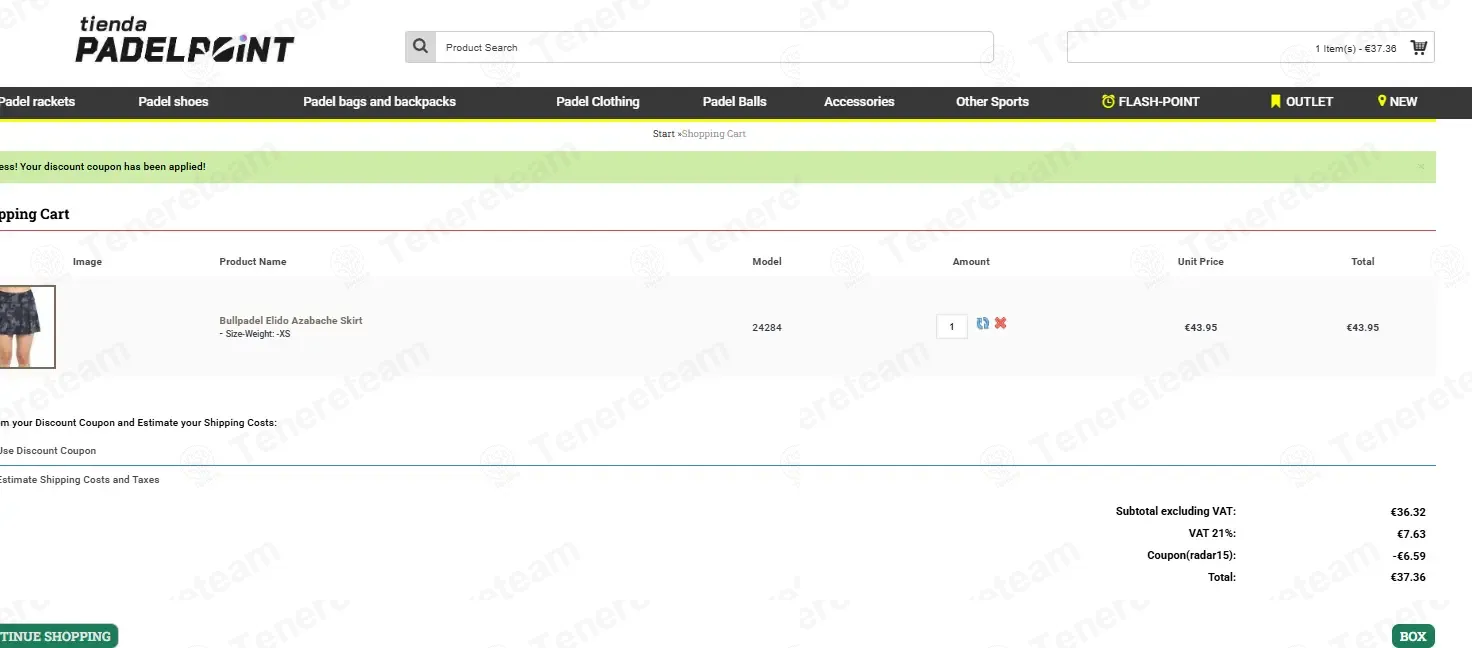Open FLASH-POINT deals with clock icon
The width and height of the screenshot is (1472, 648).
(x=1150, y=101)
